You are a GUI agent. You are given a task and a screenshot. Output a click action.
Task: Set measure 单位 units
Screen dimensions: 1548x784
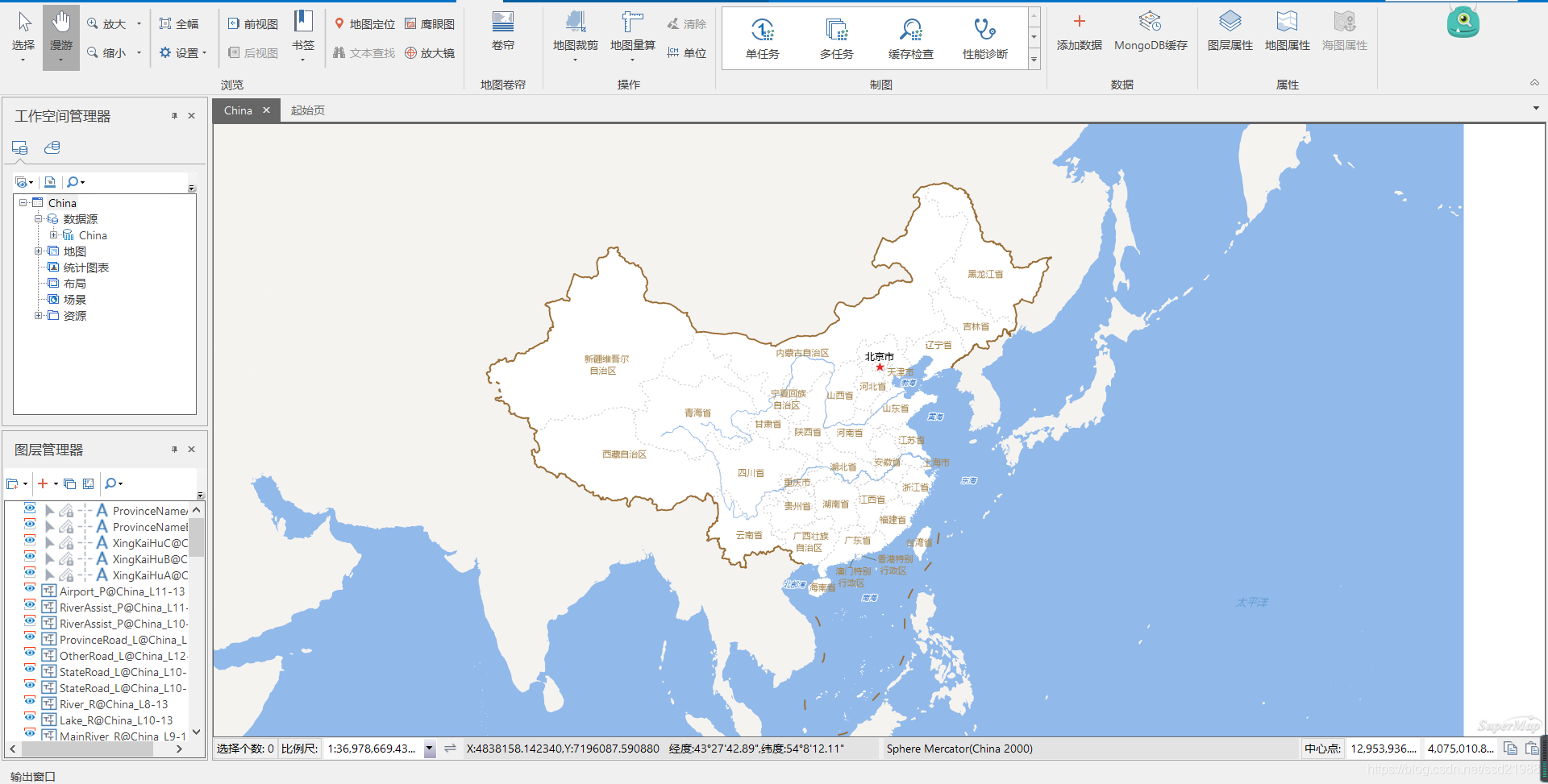pos(687,53)
